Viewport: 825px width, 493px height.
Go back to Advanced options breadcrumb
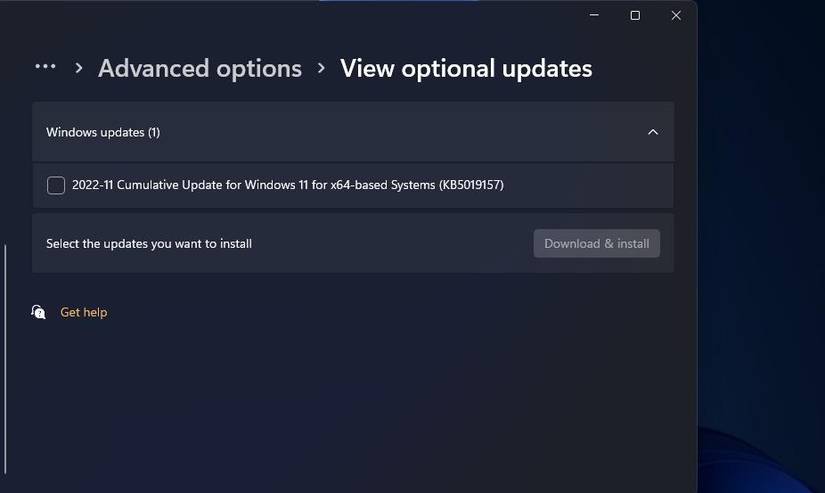pos(200,68)
